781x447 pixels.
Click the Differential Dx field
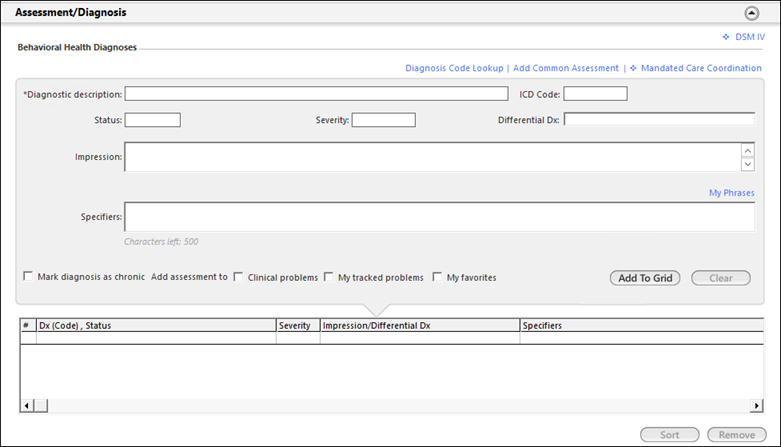659,119
